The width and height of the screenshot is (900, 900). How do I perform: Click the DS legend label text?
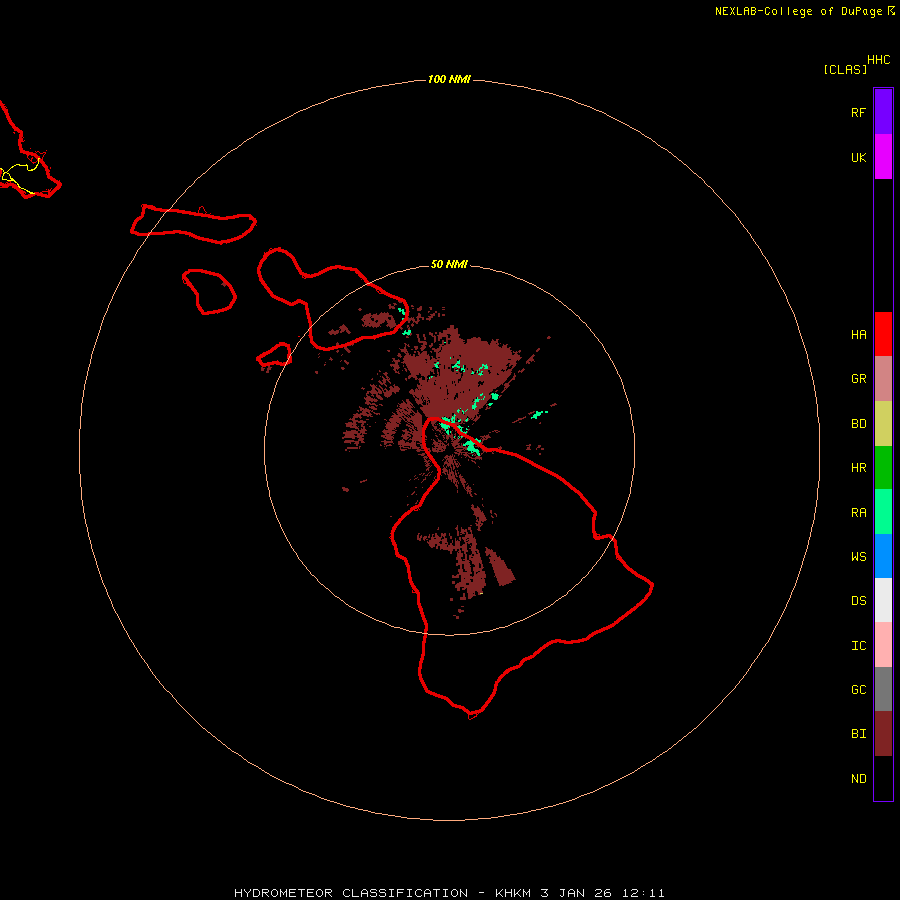pyautogui.click(x=858, y=600)
